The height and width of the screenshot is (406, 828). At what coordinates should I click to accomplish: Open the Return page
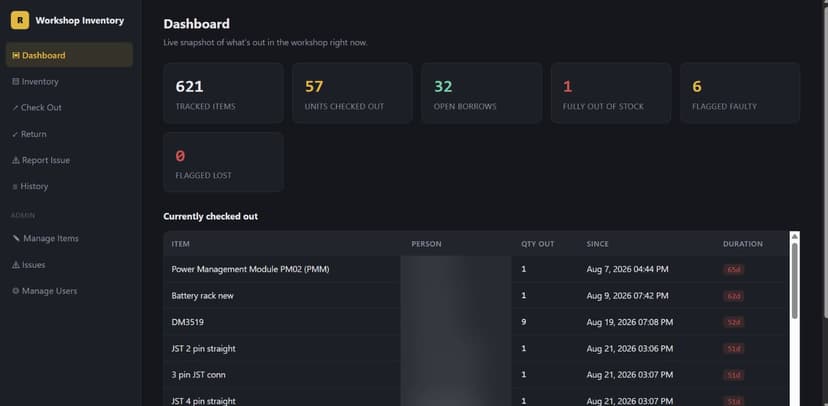tap(69, 134)
